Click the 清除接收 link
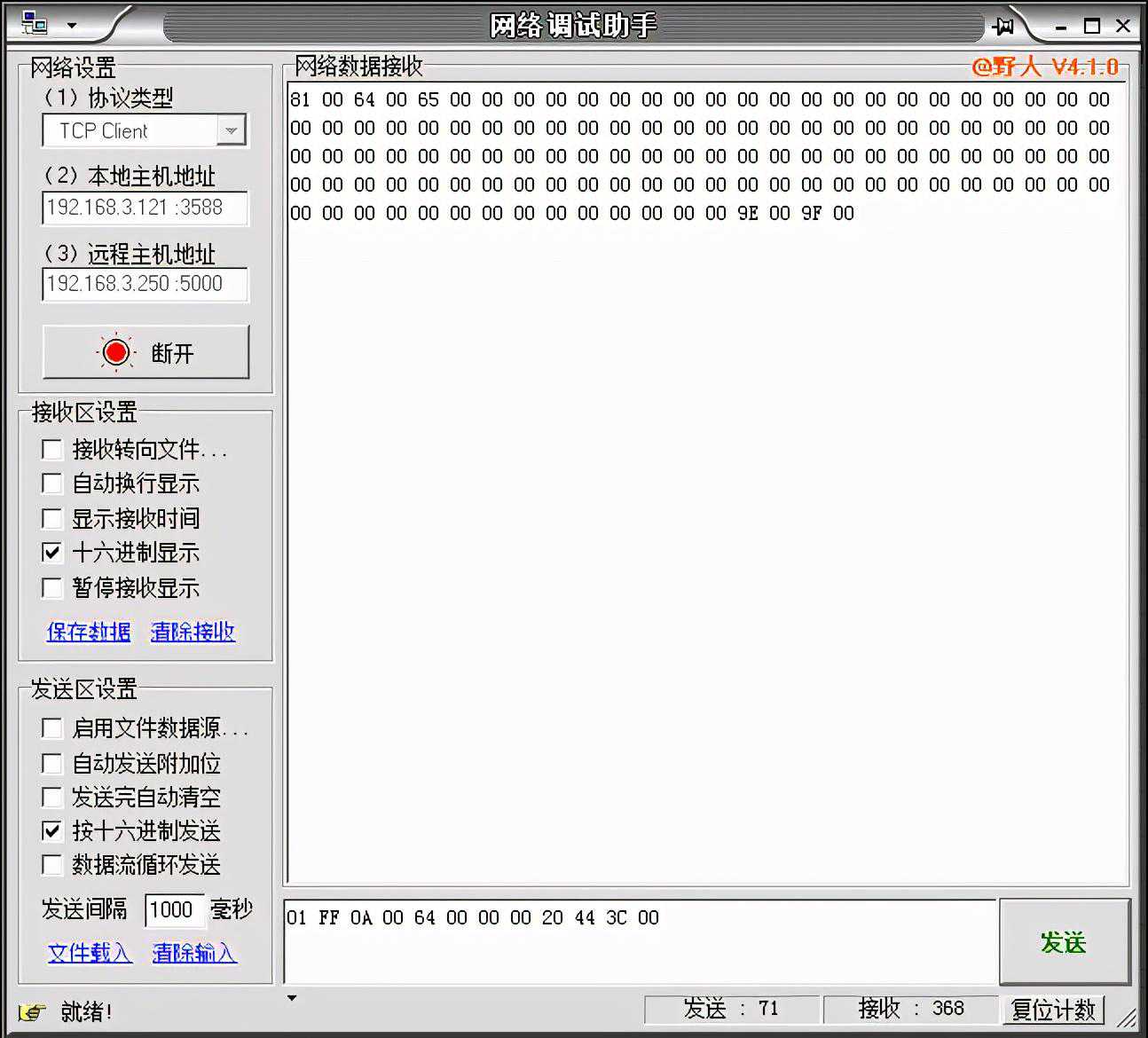Image resolution: width=1148 pixels, height=1038 pixels. click(193, 632)
